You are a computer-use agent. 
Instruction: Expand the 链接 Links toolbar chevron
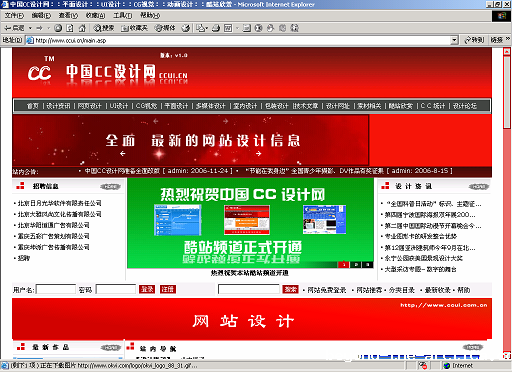click(x=508, y=39)
